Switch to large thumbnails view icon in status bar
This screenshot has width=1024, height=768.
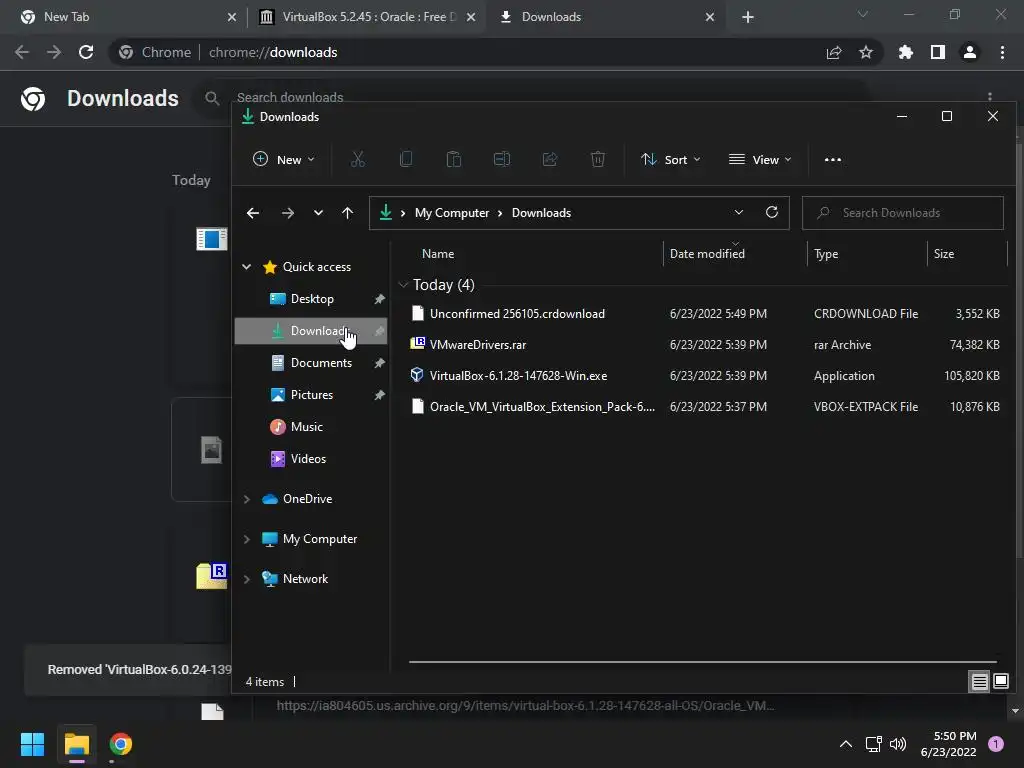click(1000, 682)
